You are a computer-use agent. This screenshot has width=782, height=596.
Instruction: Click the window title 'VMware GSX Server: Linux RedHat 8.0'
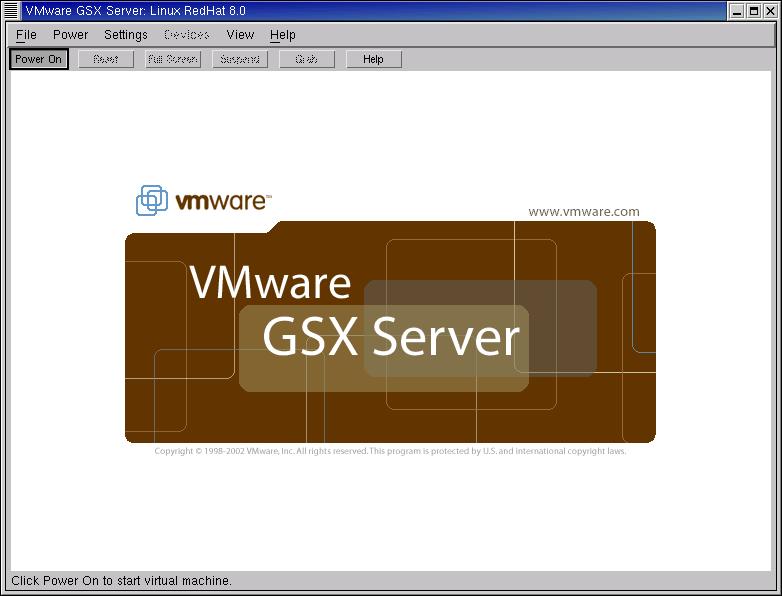[135, 10]
